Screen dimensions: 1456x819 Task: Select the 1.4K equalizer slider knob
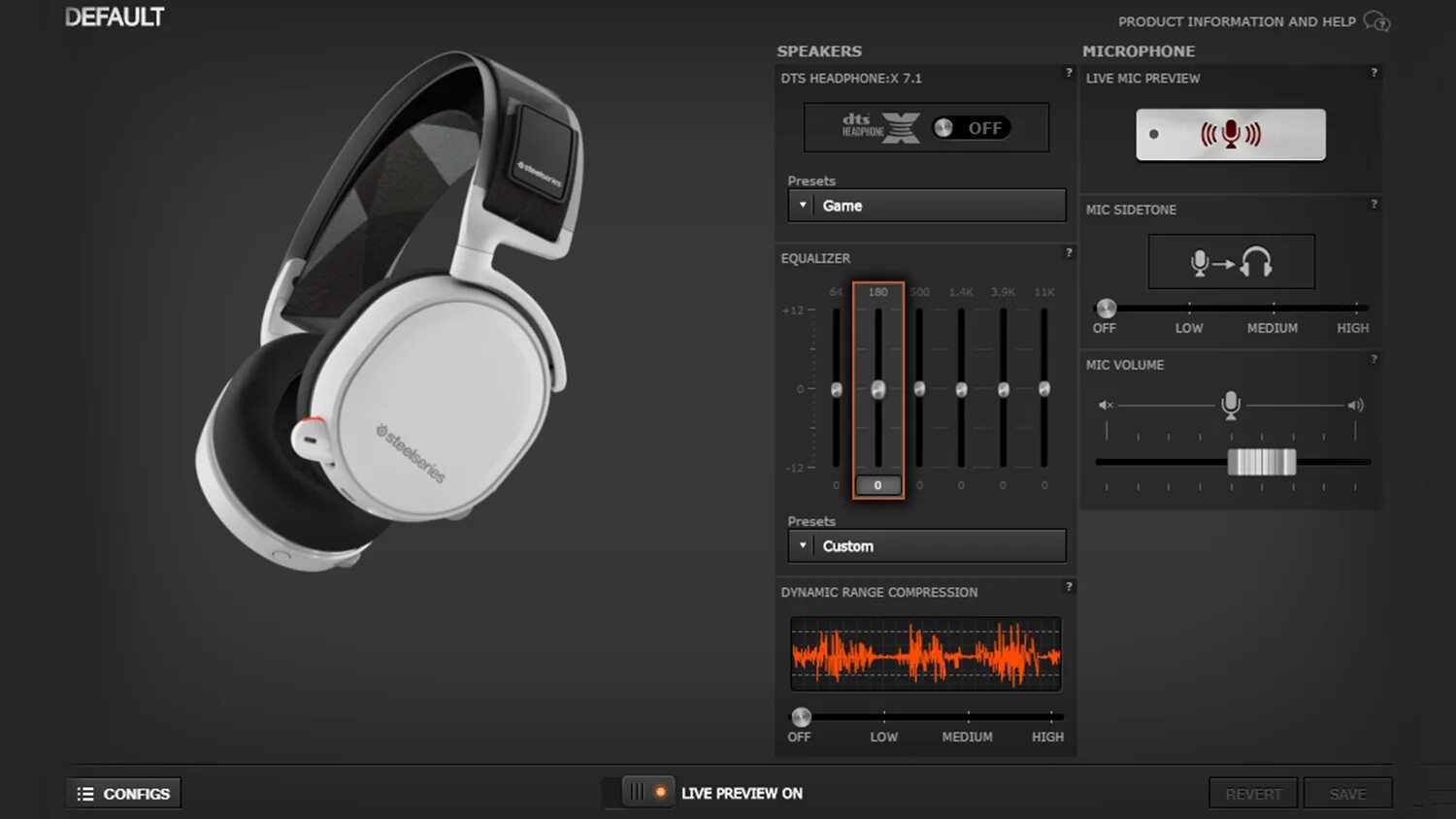961,389
